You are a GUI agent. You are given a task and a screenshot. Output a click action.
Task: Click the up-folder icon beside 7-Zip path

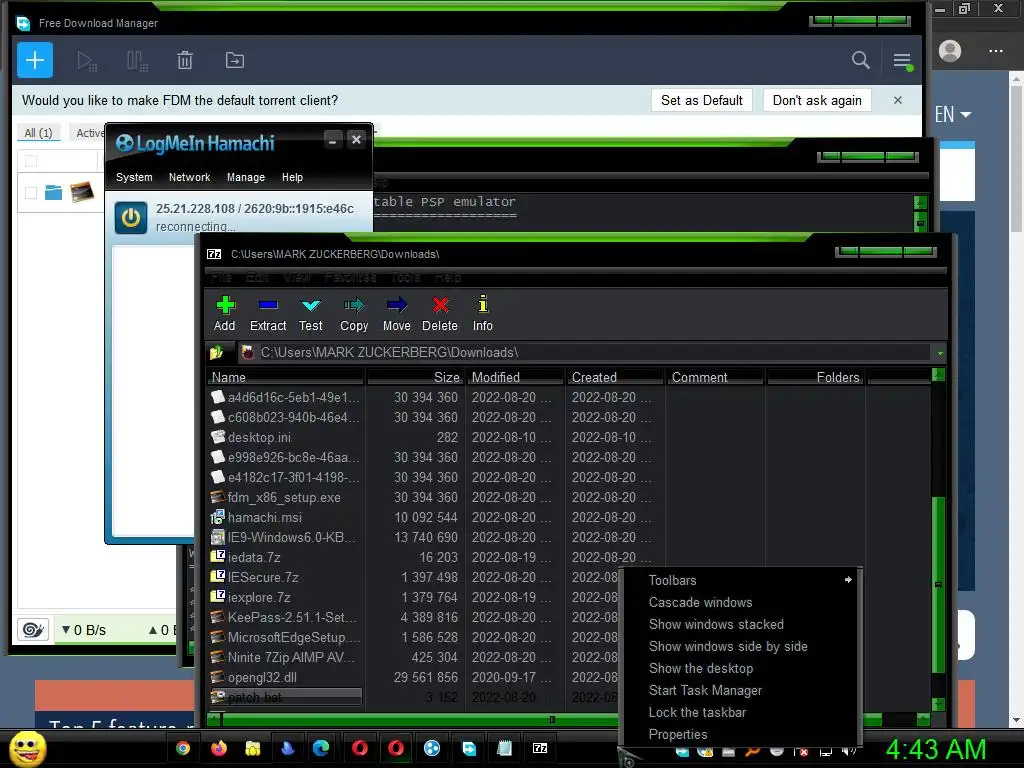pyautogui.click(x=217, y=353)
